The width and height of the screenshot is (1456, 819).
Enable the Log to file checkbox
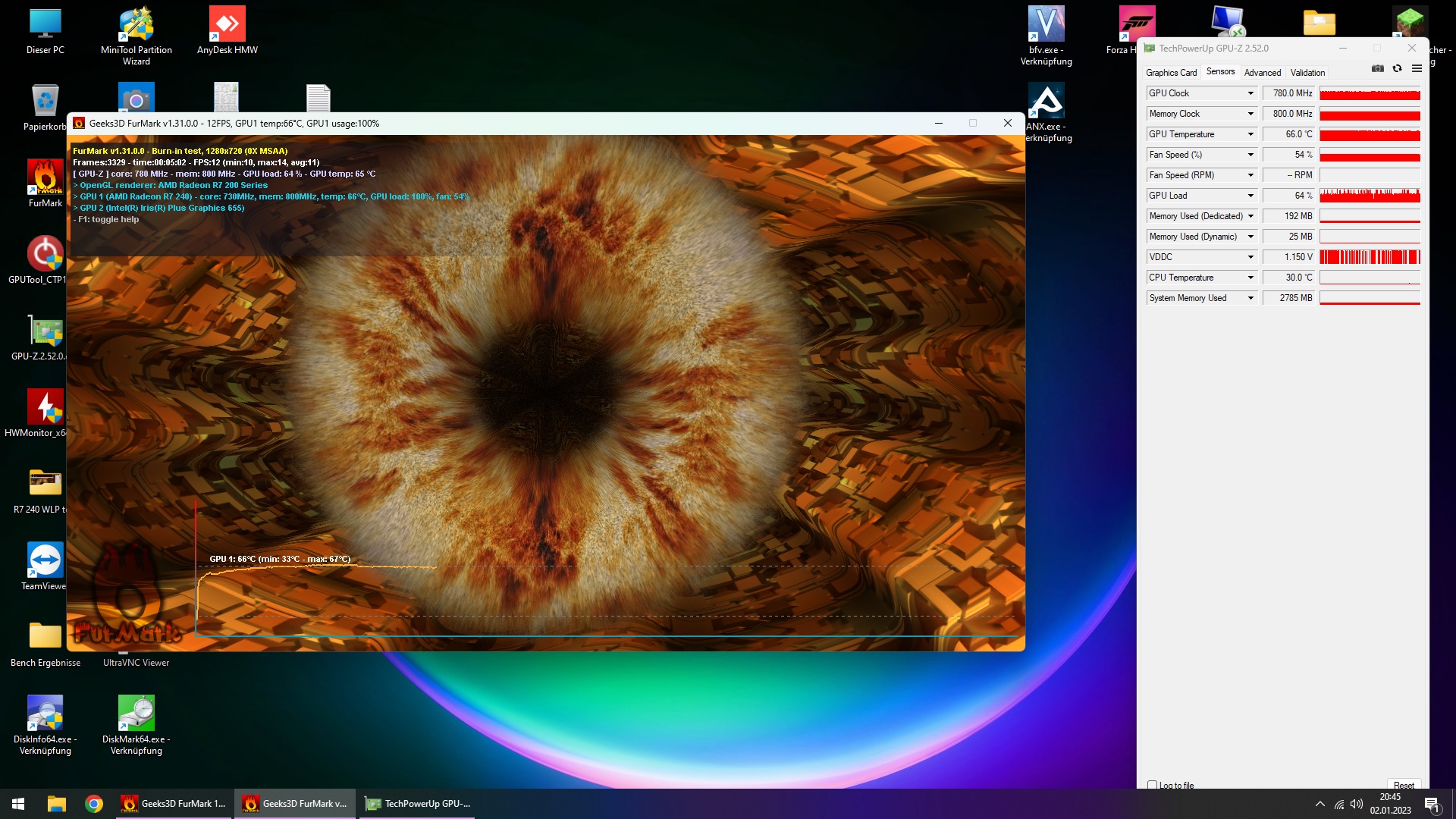pos(1153,785)
